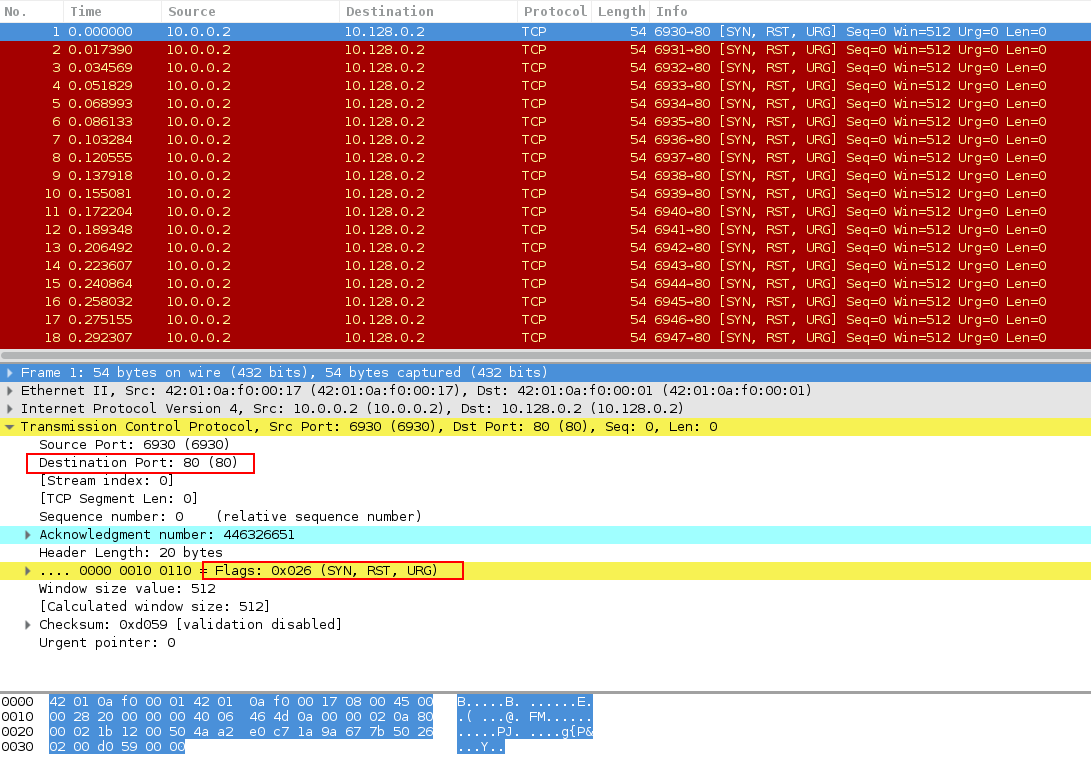Sort by the Length column header
This screenshot has width=1091, height=782.
[621, 12]
